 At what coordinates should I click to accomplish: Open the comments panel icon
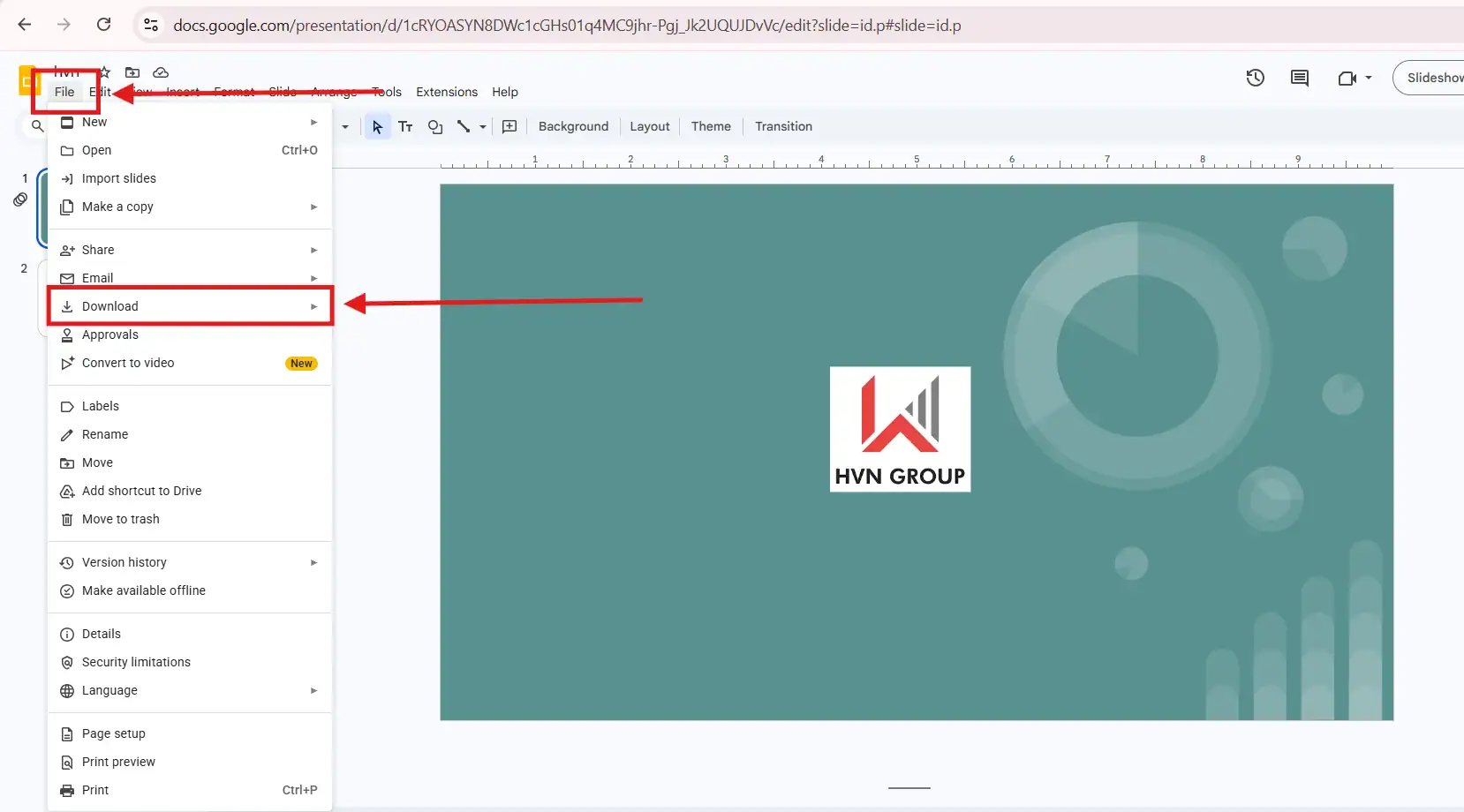tap(1299, 78)
